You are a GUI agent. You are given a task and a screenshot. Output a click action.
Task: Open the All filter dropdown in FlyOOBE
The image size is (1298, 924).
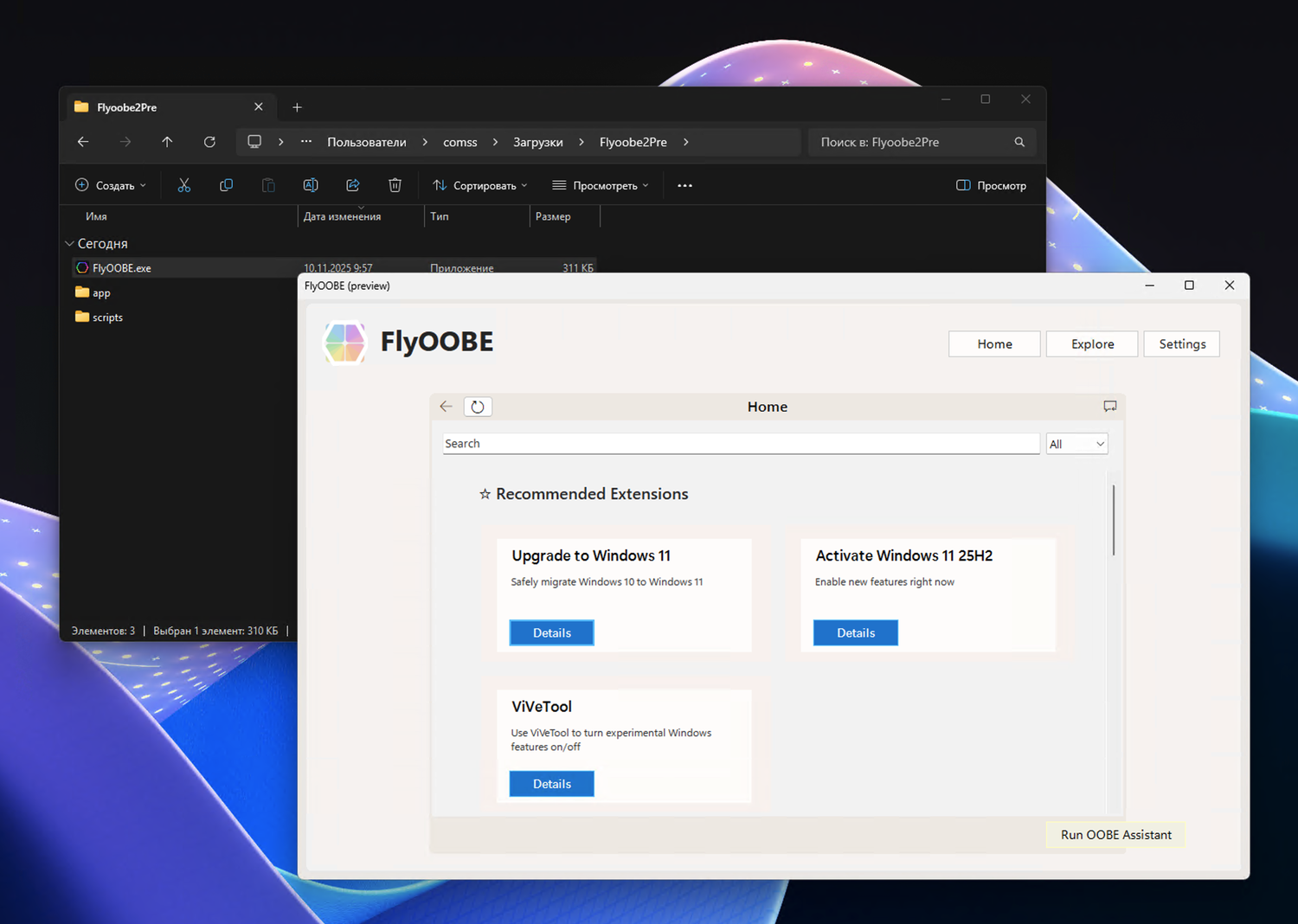1076,444
